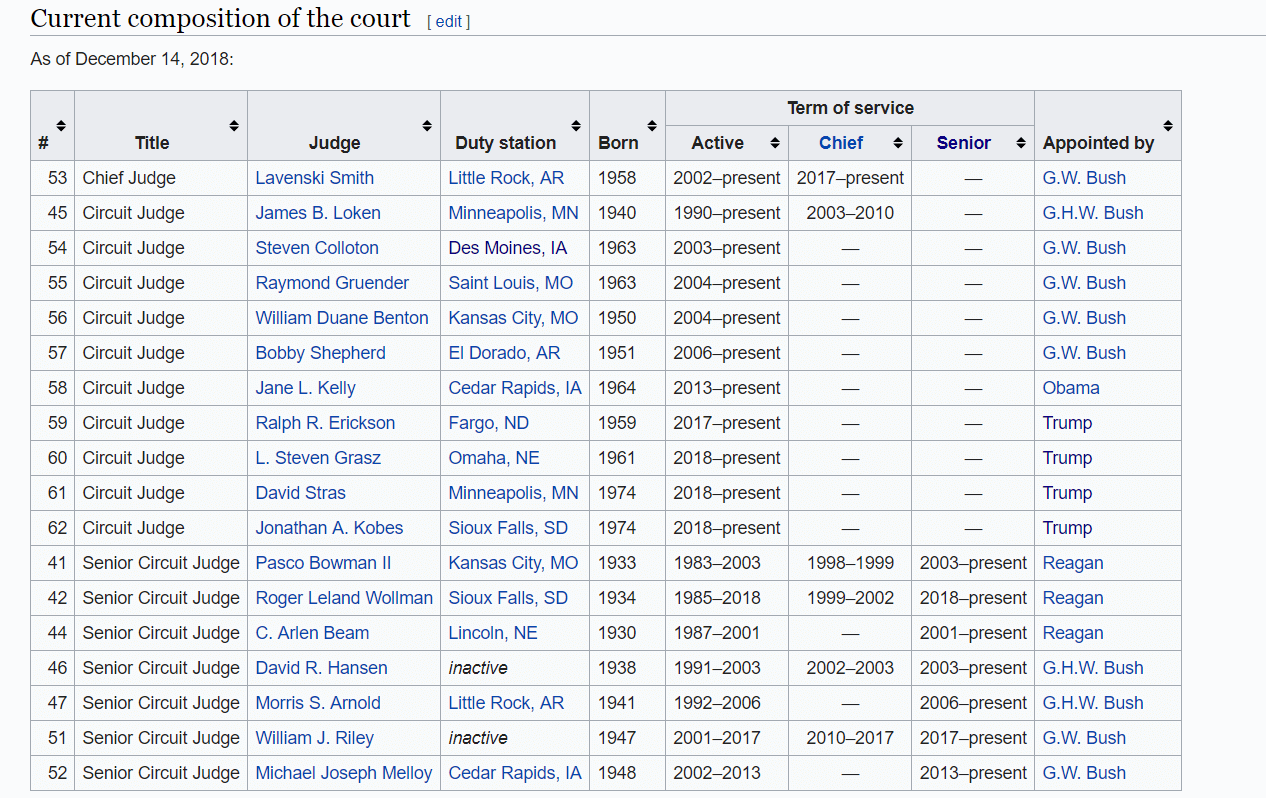Screen dimensions: 1266x798
Task: Click the sort arrows in Title column
Action: click(234, 126)
